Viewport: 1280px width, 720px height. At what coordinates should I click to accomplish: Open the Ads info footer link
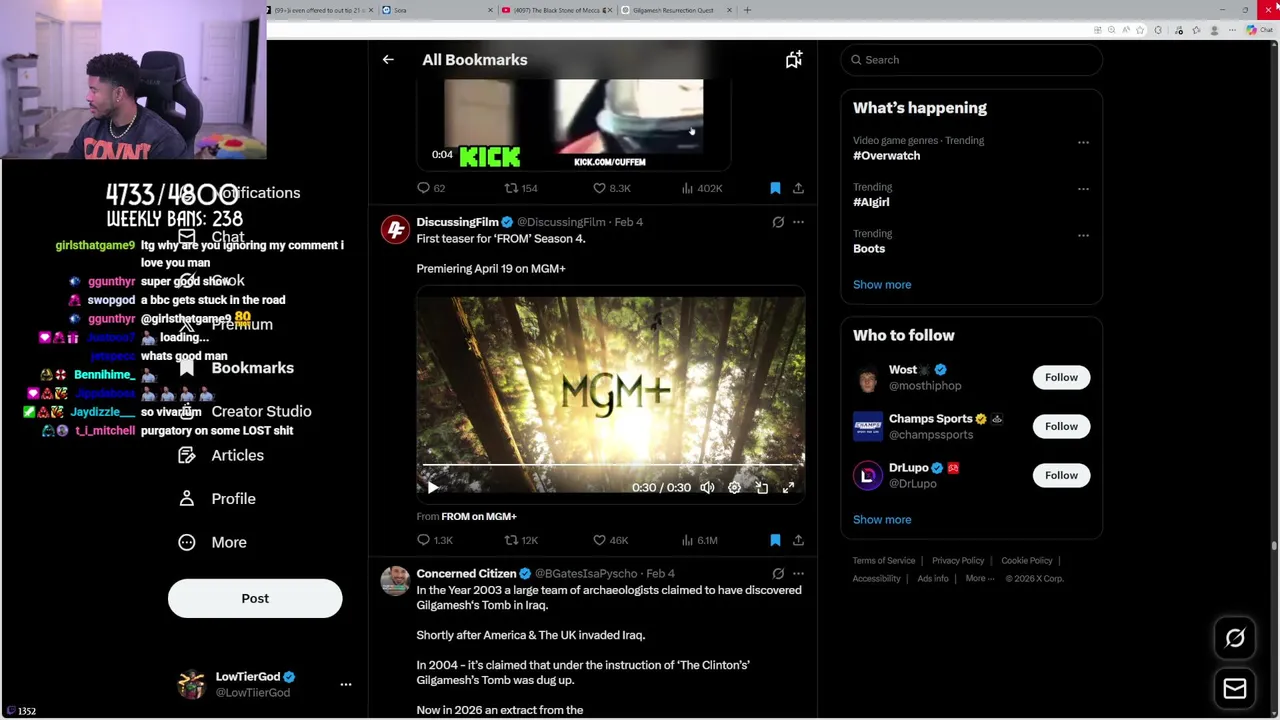click(x=933, y=579)
